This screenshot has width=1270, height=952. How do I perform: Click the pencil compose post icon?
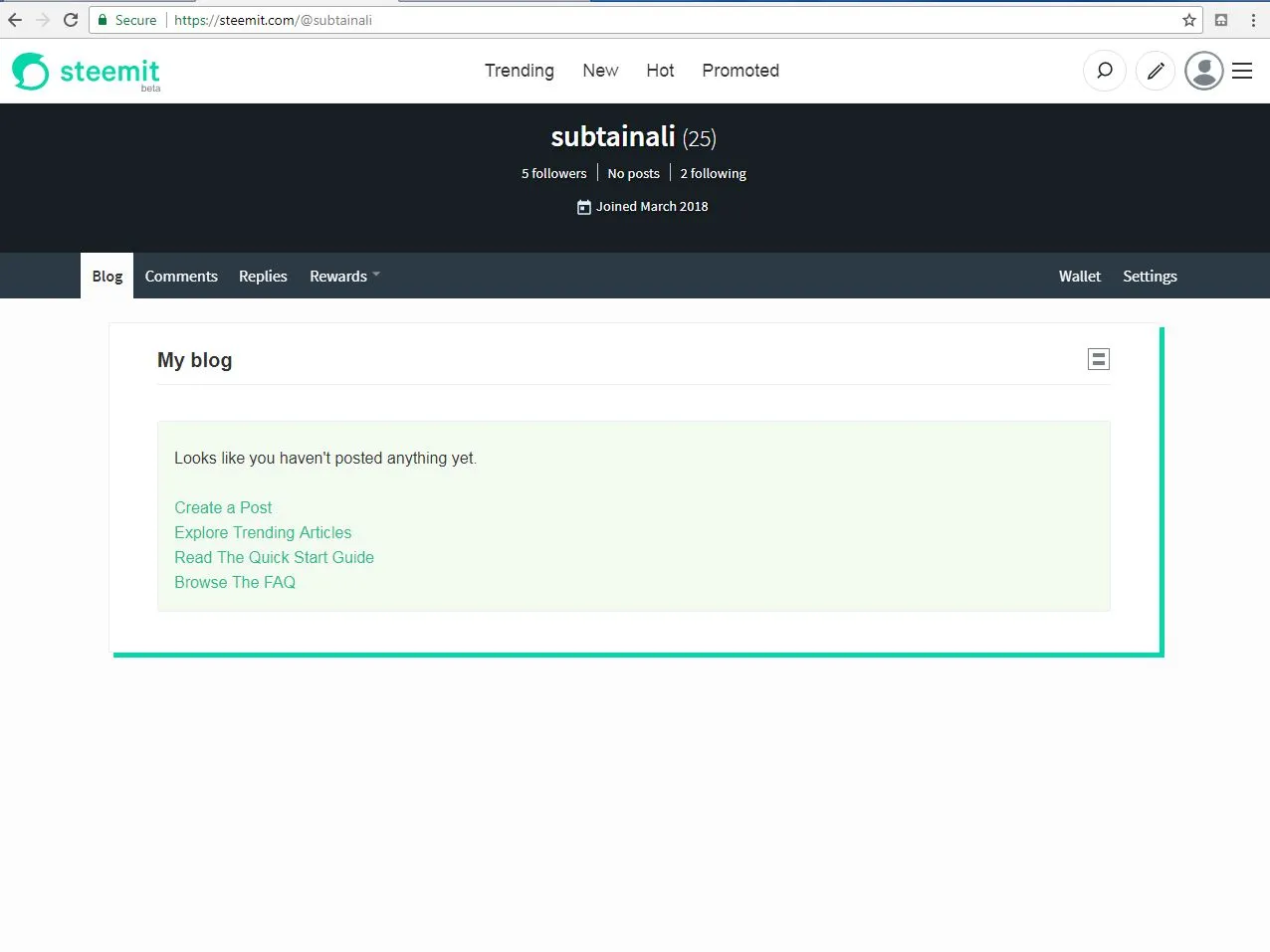1156,71
